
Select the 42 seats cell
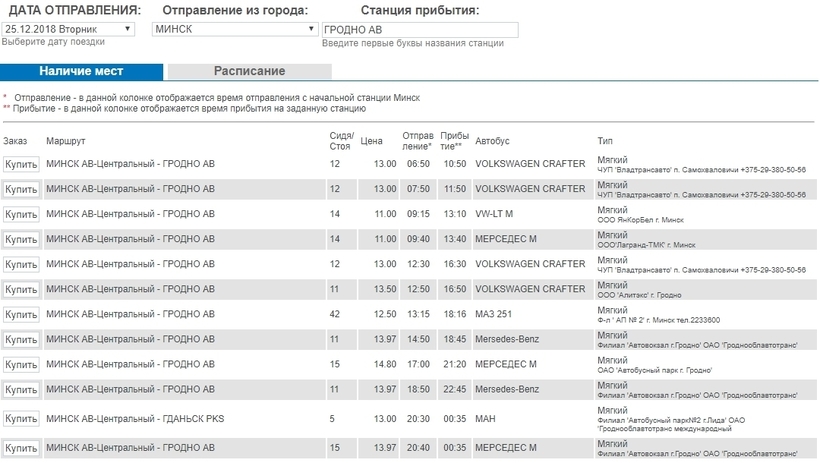[335, 314]
